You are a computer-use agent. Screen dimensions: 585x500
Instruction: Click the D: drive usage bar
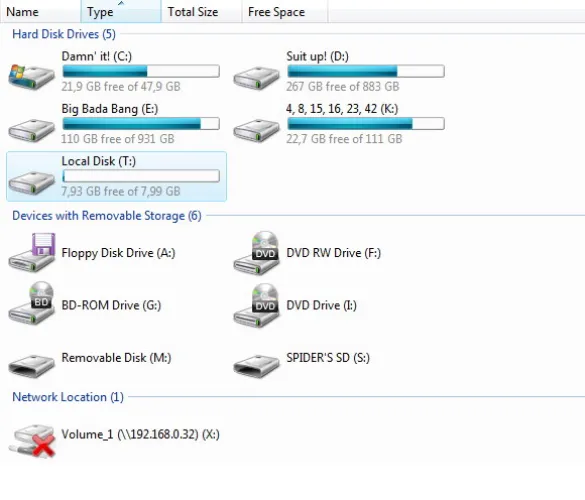coord(366,71)
